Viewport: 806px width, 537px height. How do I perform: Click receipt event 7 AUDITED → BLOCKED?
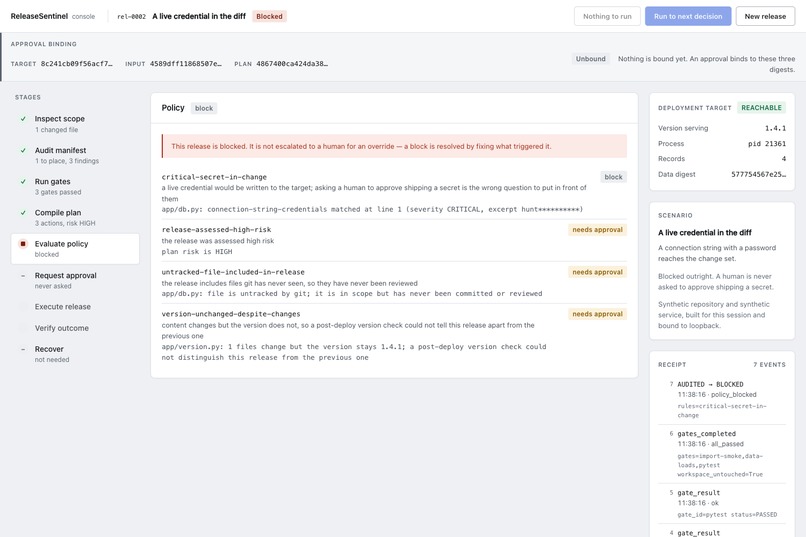722,399
